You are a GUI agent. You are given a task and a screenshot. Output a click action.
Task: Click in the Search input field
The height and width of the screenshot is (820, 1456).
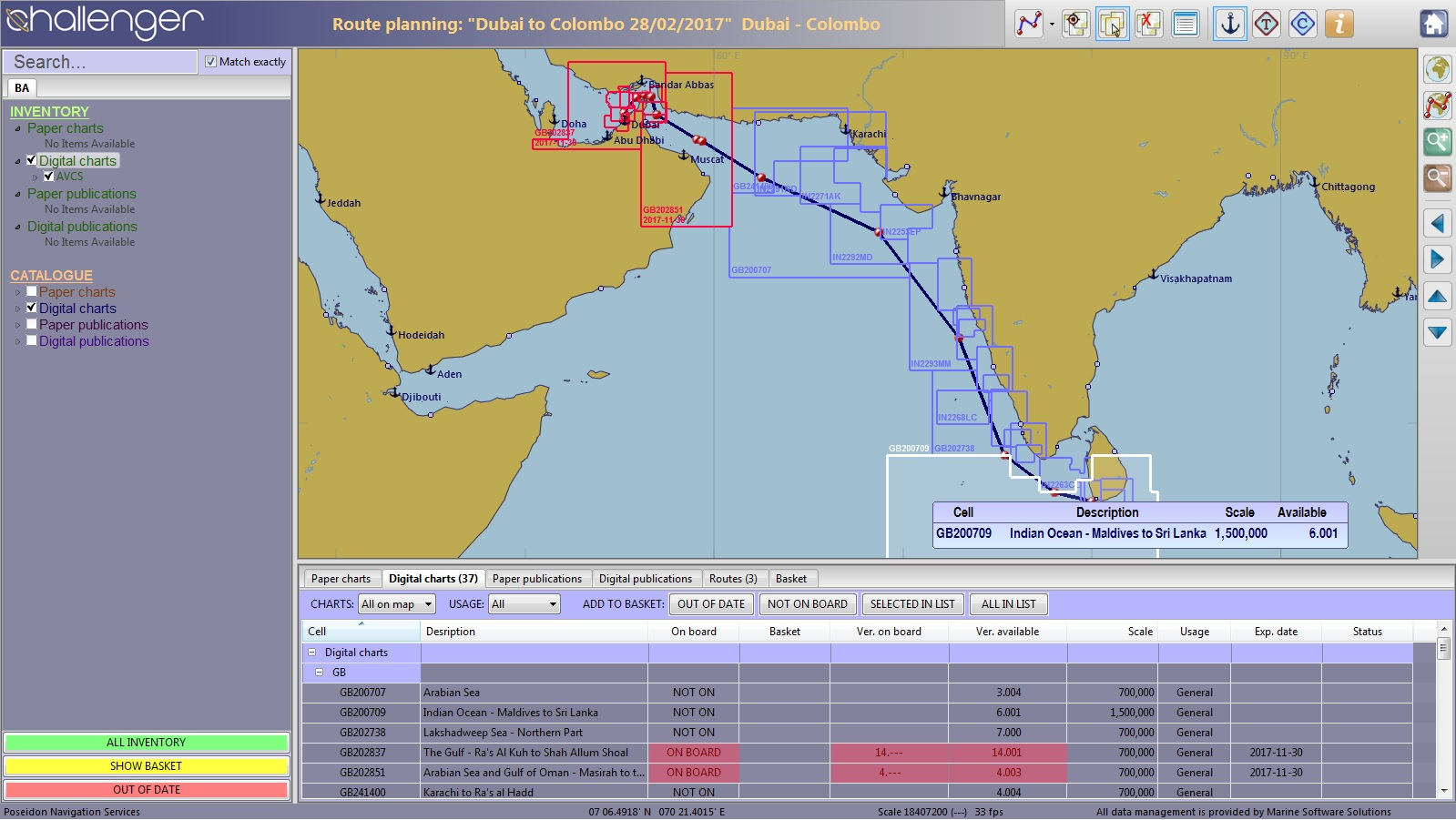click(x=100, y=62)
